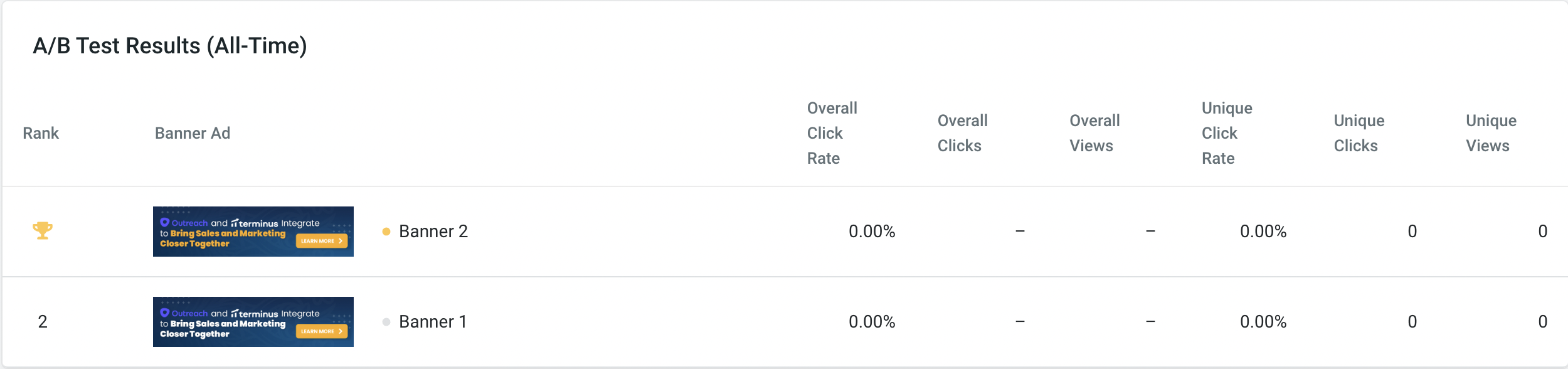Select the Banner 1 name label
Viewport: 1568px width, 369px height.
[433, 322]
